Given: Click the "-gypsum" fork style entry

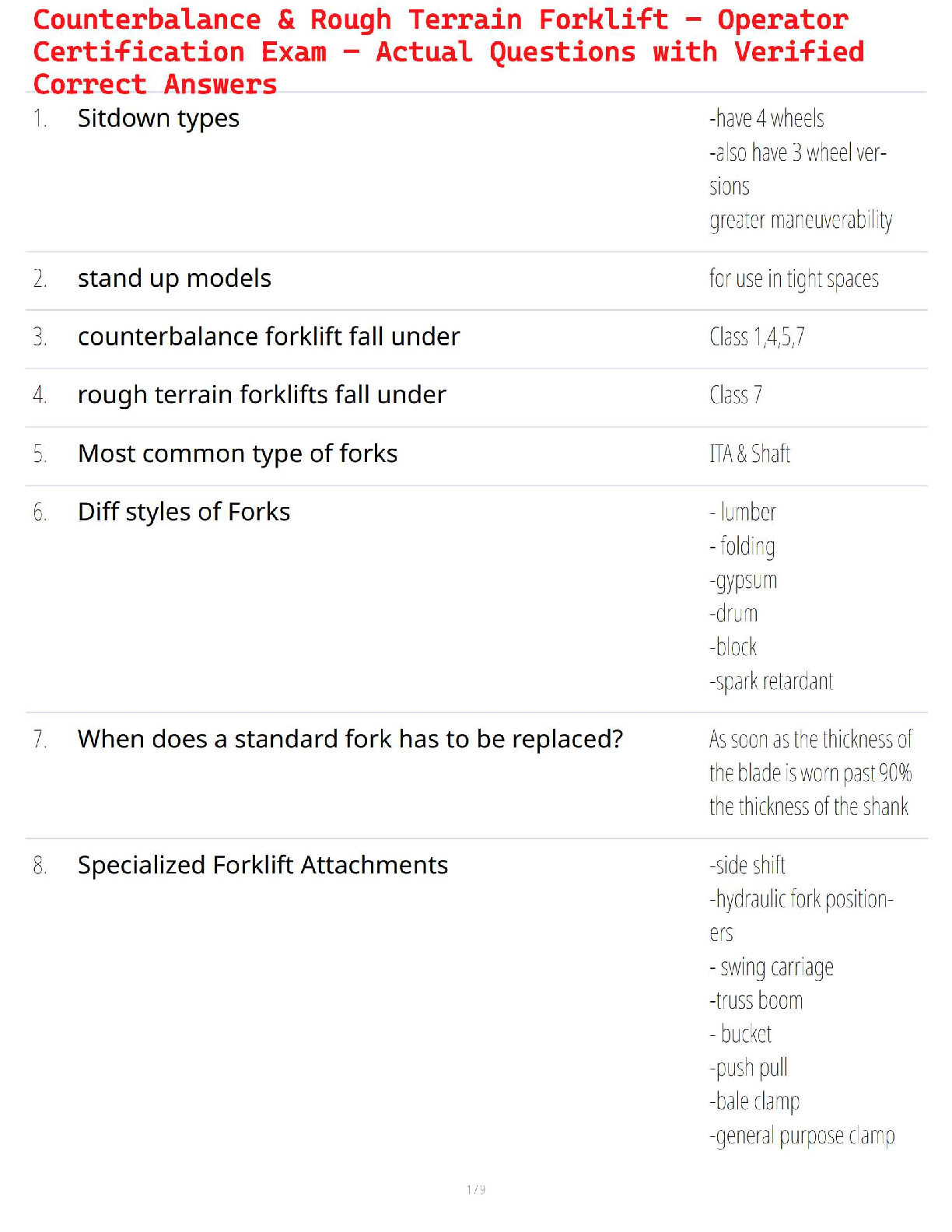Looking at the screenshot, I should coord(743,580).
